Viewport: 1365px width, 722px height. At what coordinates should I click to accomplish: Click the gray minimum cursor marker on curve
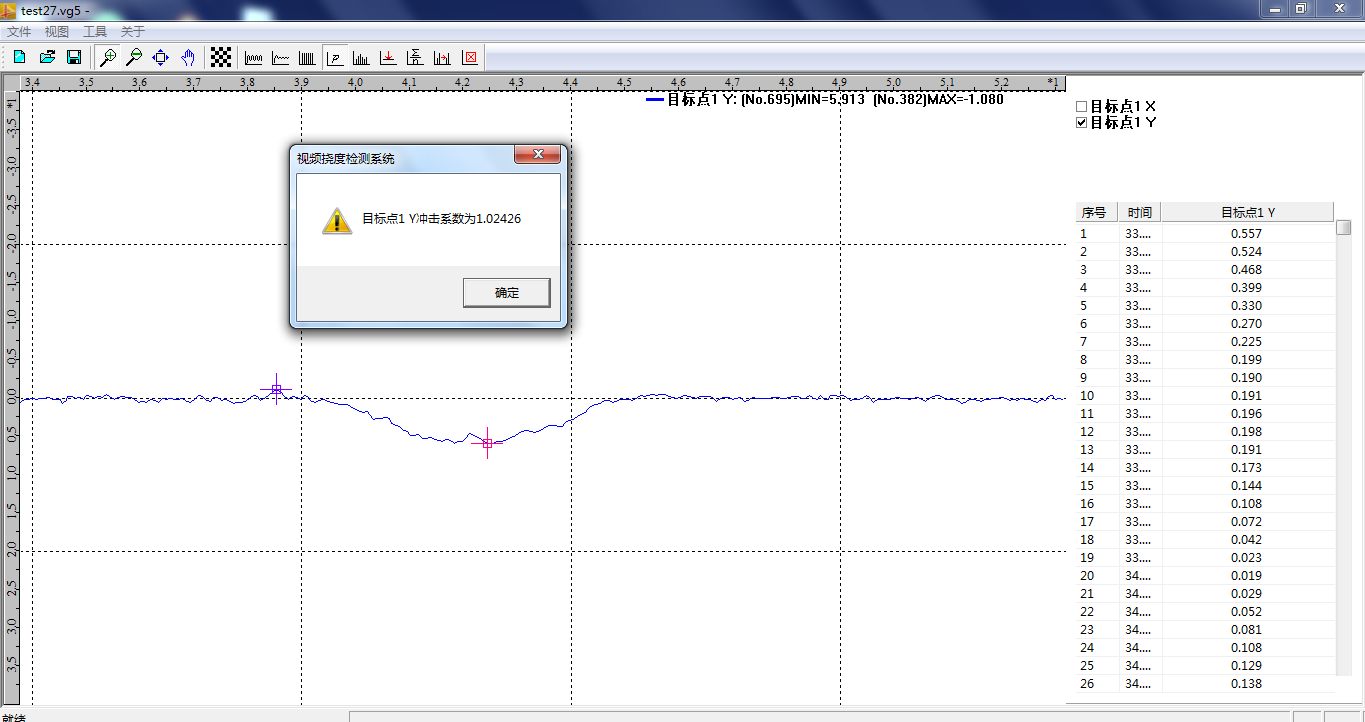point(487,443)
